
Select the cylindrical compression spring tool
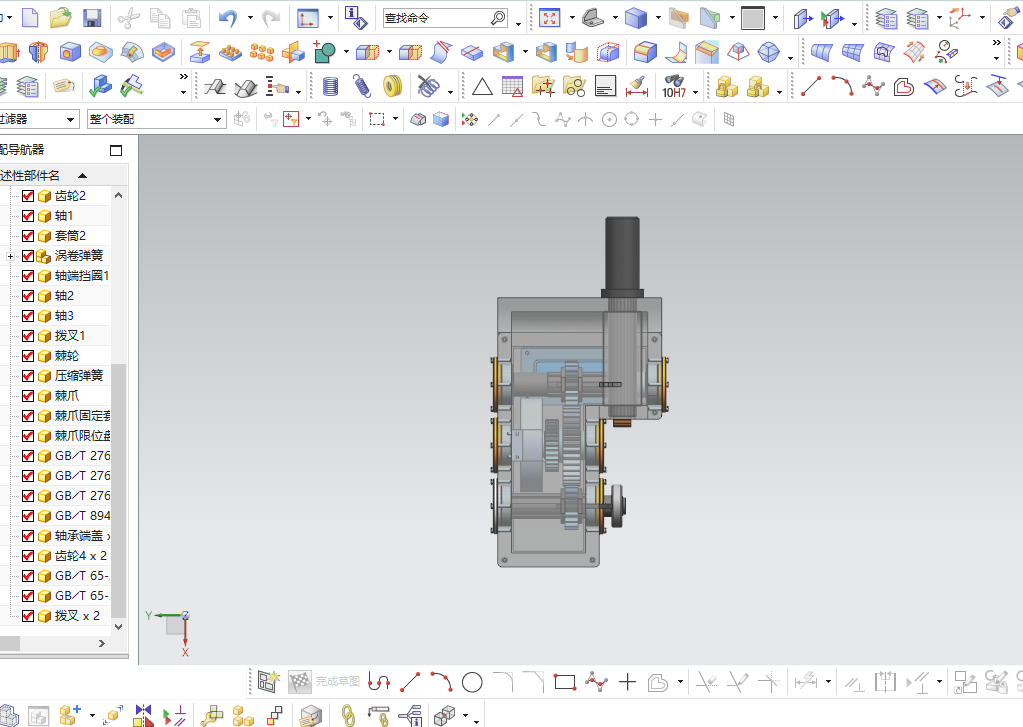pyautogui.click(x=331, y=87)
